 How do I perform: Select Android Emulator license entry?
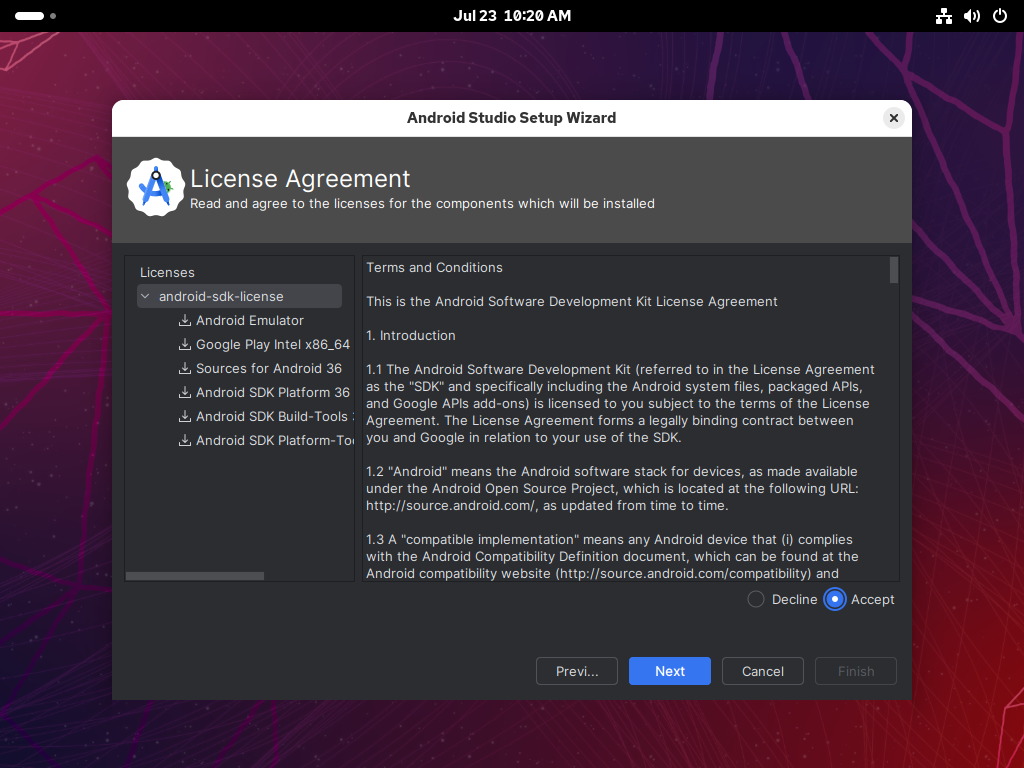point(249,321)
